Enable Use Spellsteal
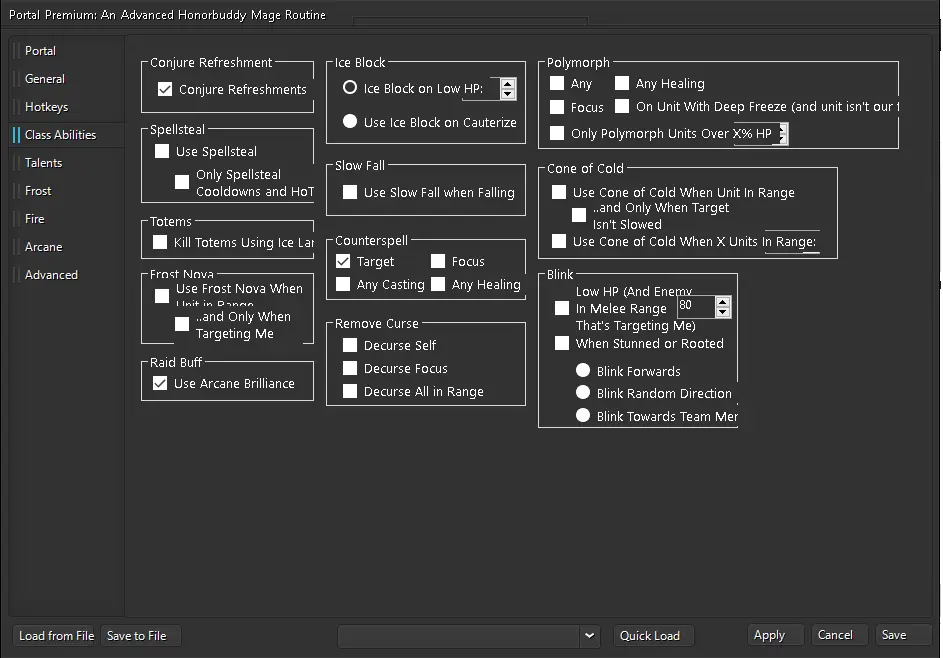The image size is (943, 658). [162, 151]
